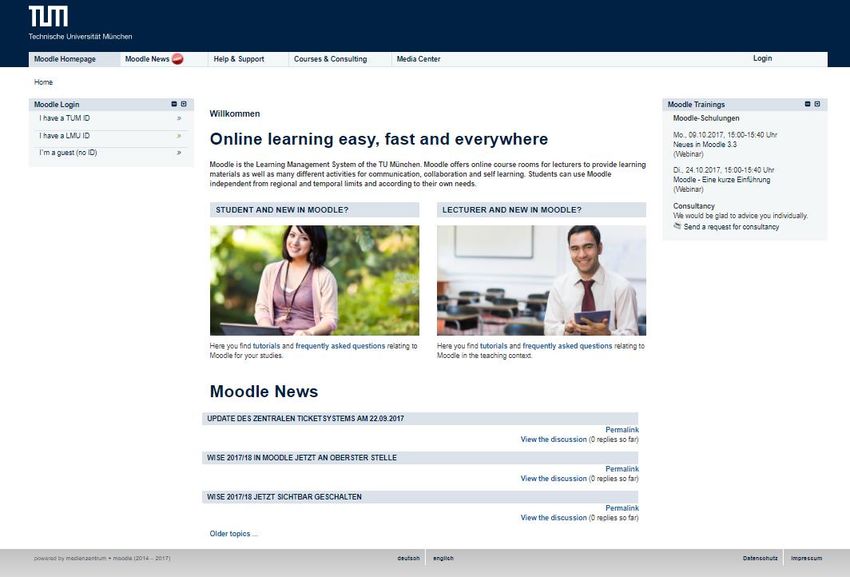Click the 'Moodle-Schulungen' subheading
This screenshot has height=577, width=850.
pyautogui.click(x=706, y=118)
